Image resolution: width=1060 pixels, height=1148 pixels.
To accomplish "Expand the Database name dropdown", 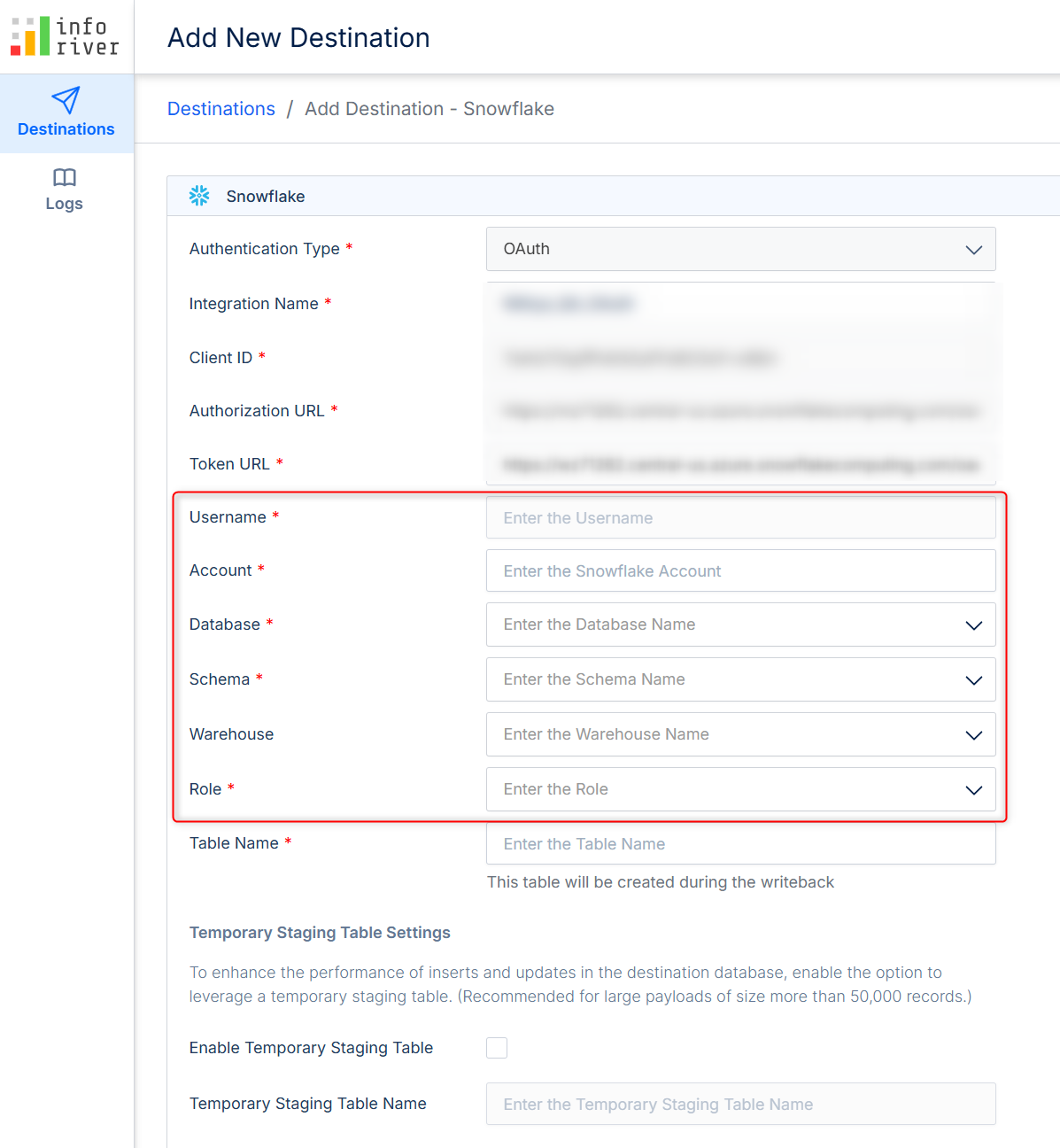I will [x=973, y=625].
